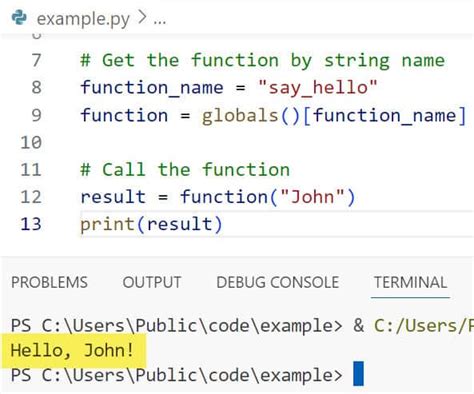This screenshot has height=394, width=474.
Task: Click line number 7 in gutter
Action: point(36,60)
